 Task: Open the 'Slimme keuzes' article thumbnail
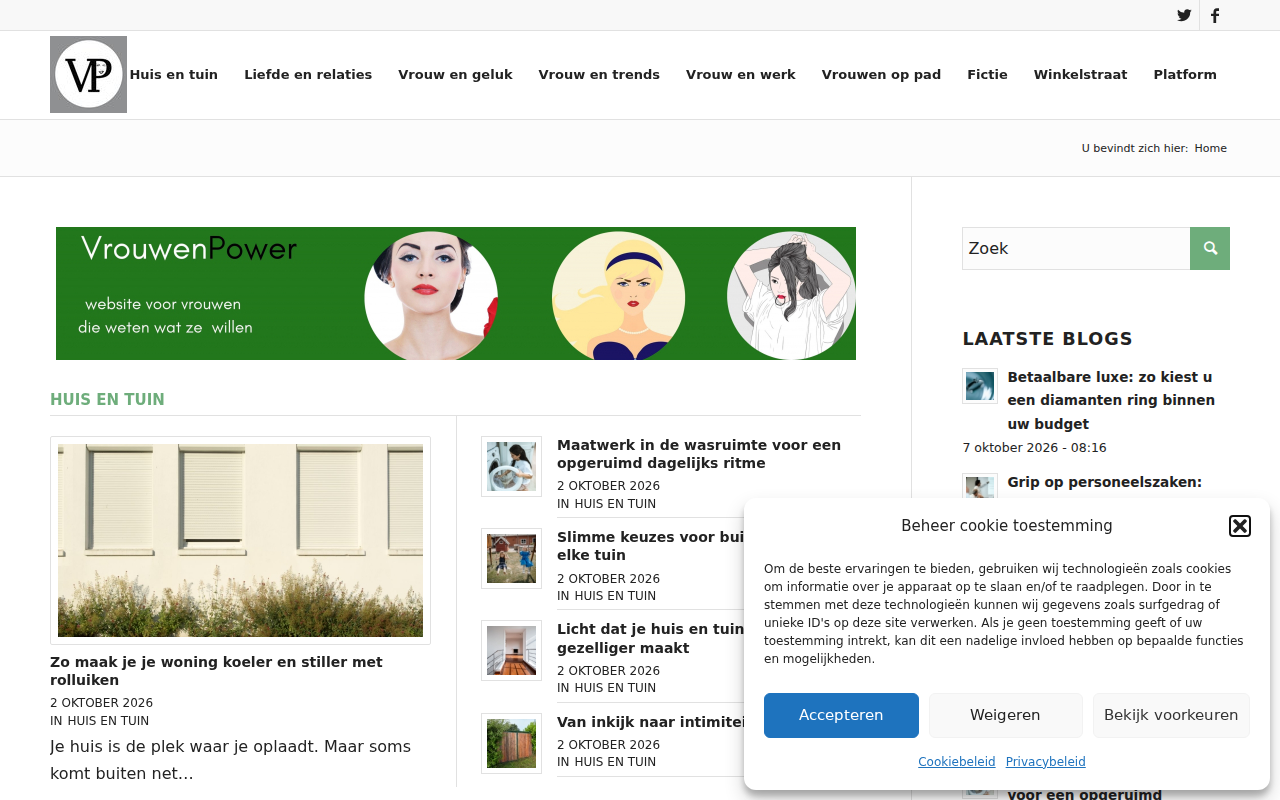click(511, 558)
